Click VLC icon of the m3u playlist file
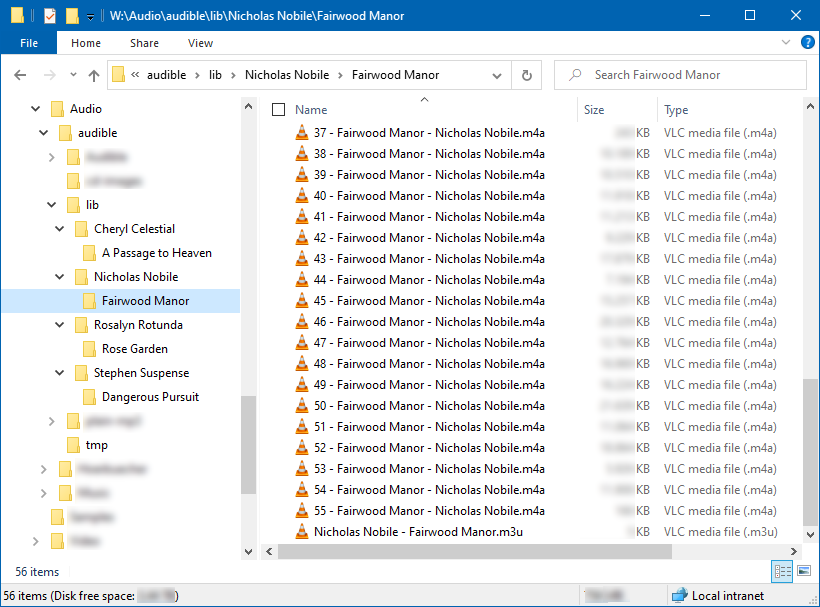 (x=302, y=532)
